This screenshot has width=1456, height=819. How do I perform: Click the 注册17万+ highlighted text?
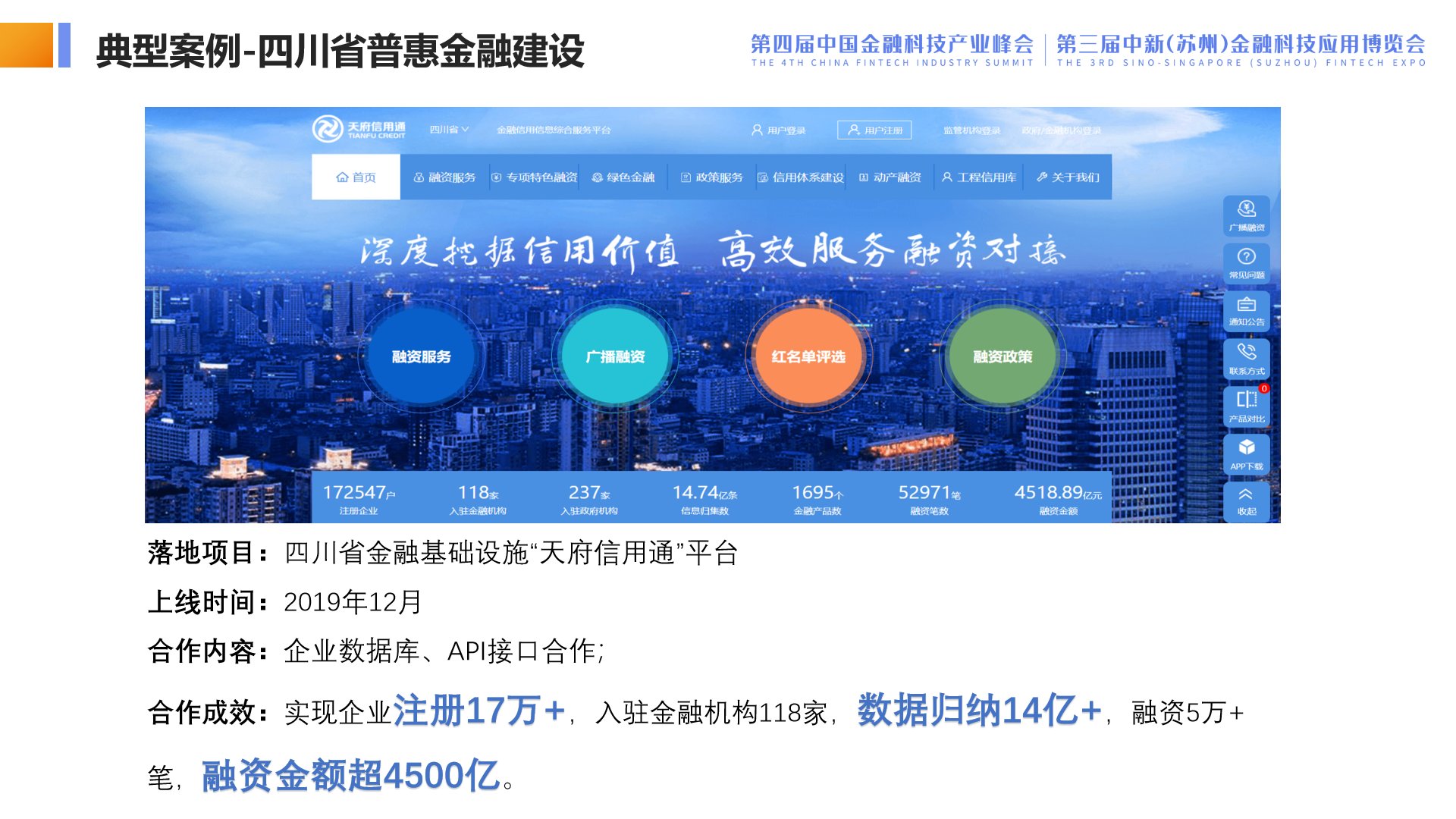click(x=479, y=711)
